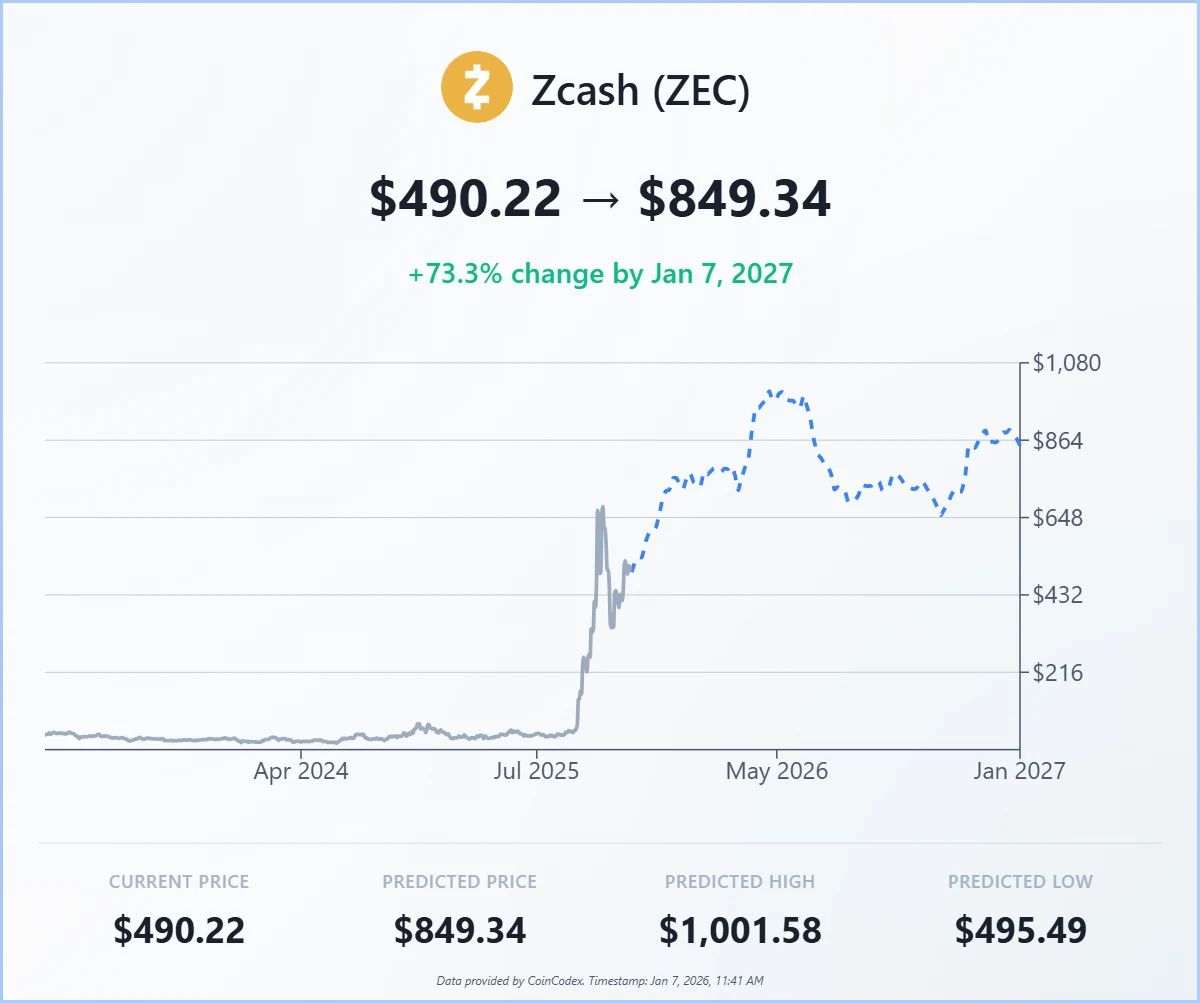Screen dimensions: 1200x1003
Task: Select the $864 y-axis label
Action: tap(1060, 440)
